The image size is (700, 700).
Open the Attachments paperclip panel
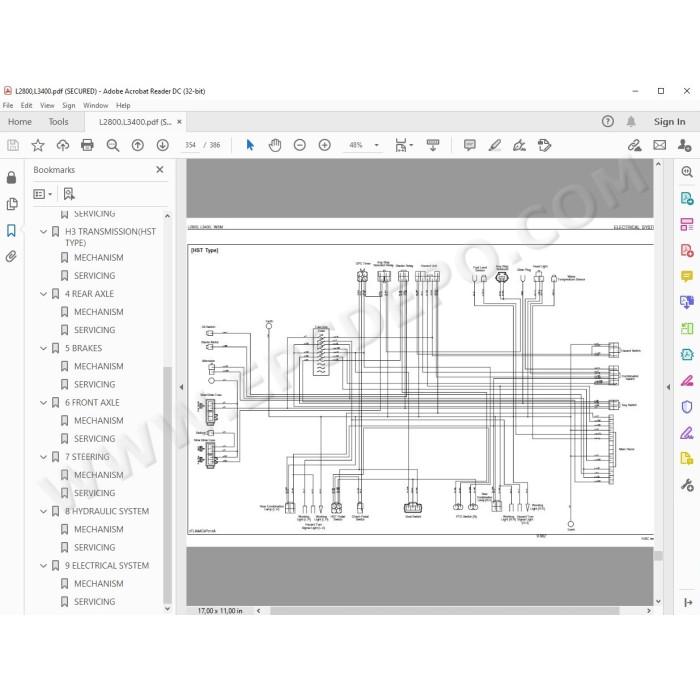click(11, 256)
